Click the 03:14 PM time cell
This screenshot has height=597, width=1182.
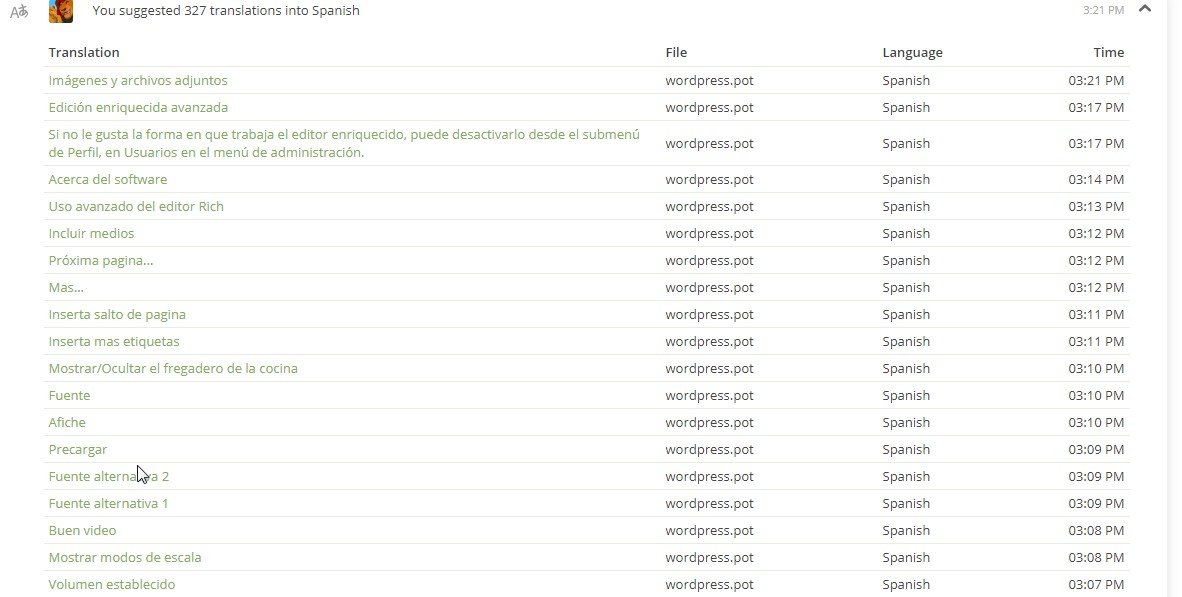tap(1096, 179)
